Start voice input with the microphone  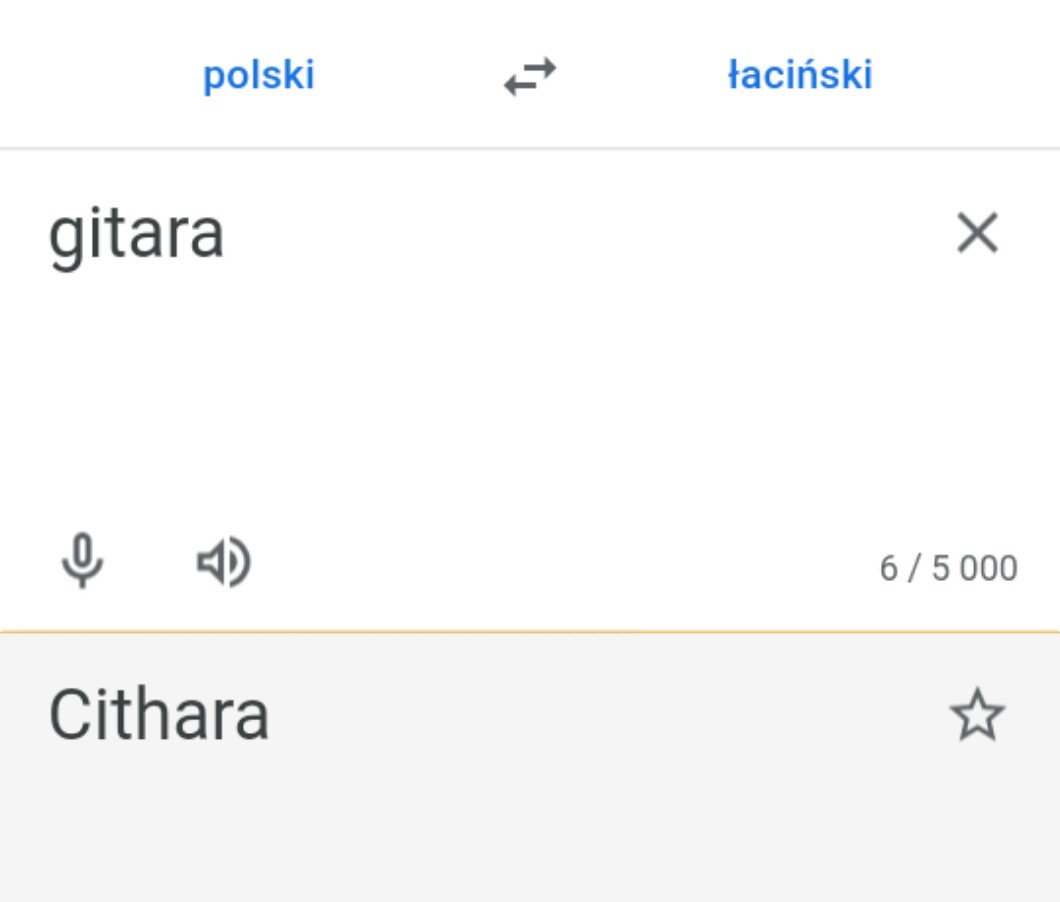coord(82,562)
